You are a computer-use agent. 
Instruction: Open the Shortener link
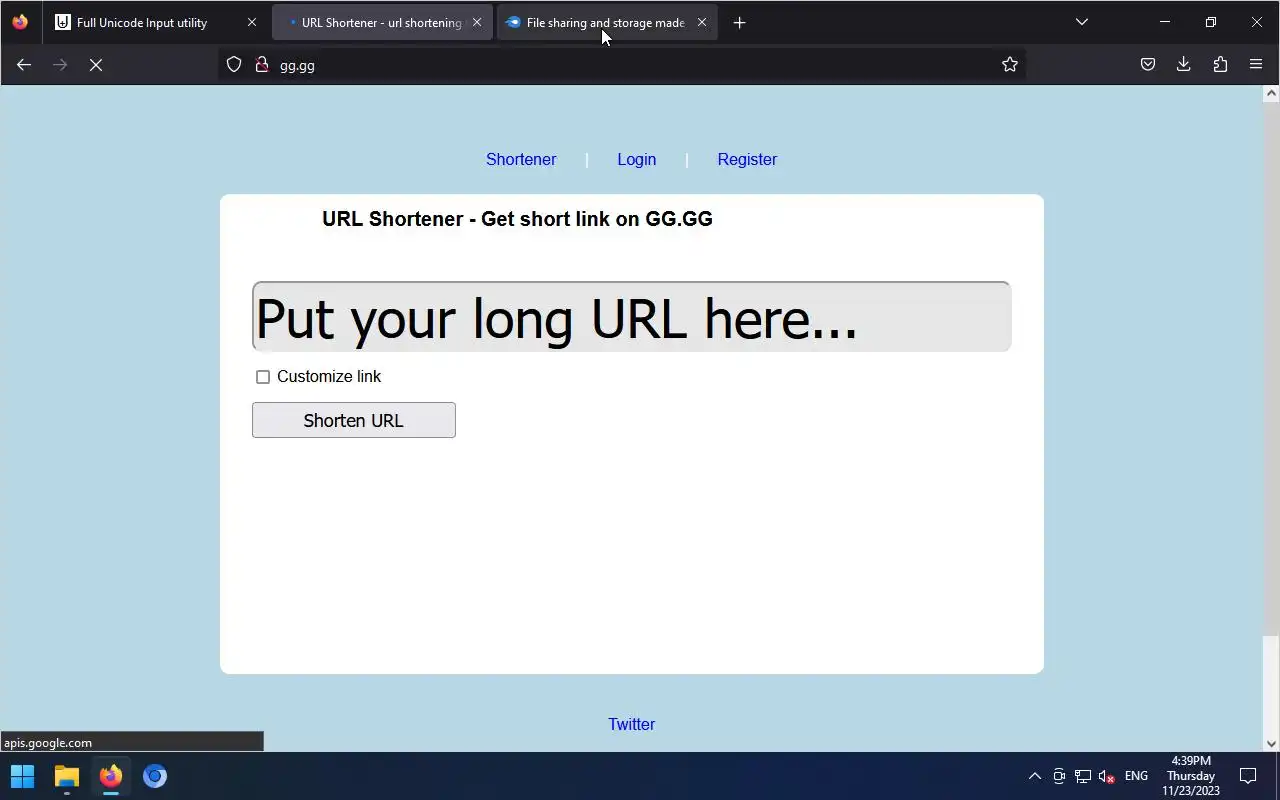click(x=521, y=159)
